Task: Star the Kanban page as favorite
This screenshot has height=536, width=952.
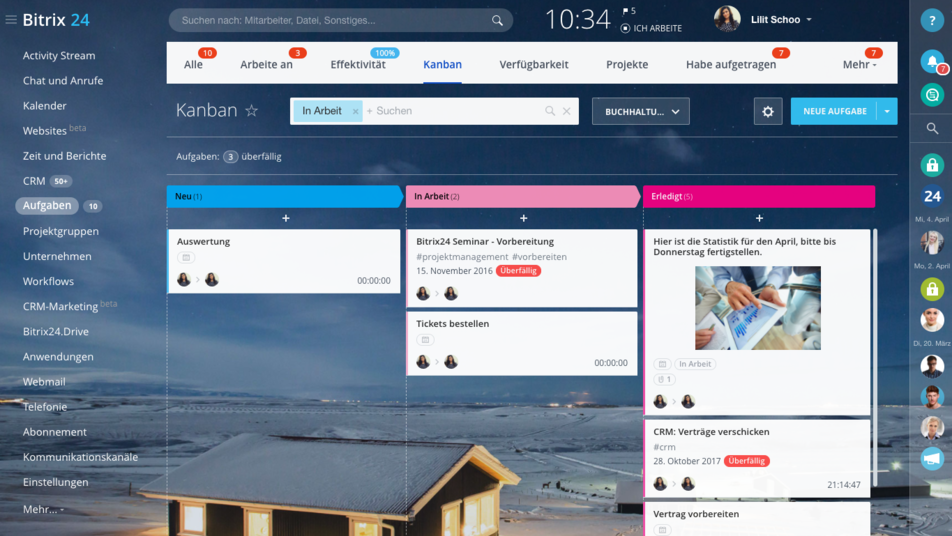Action: tap(252, 111)
